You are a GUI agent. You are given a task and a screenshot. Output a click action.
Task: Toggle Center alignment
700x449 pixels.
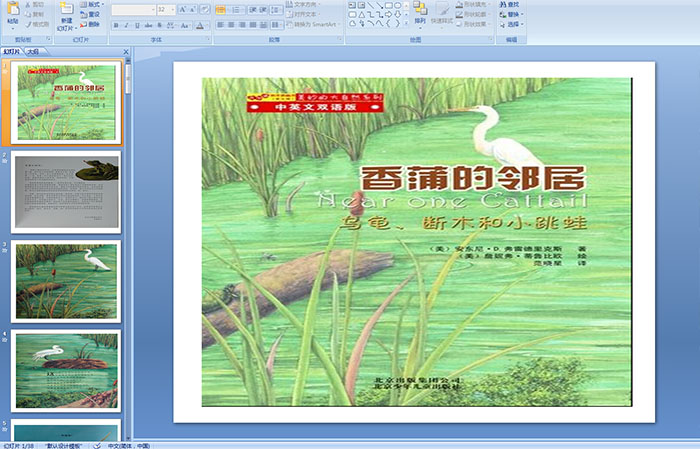coord(231,25)
